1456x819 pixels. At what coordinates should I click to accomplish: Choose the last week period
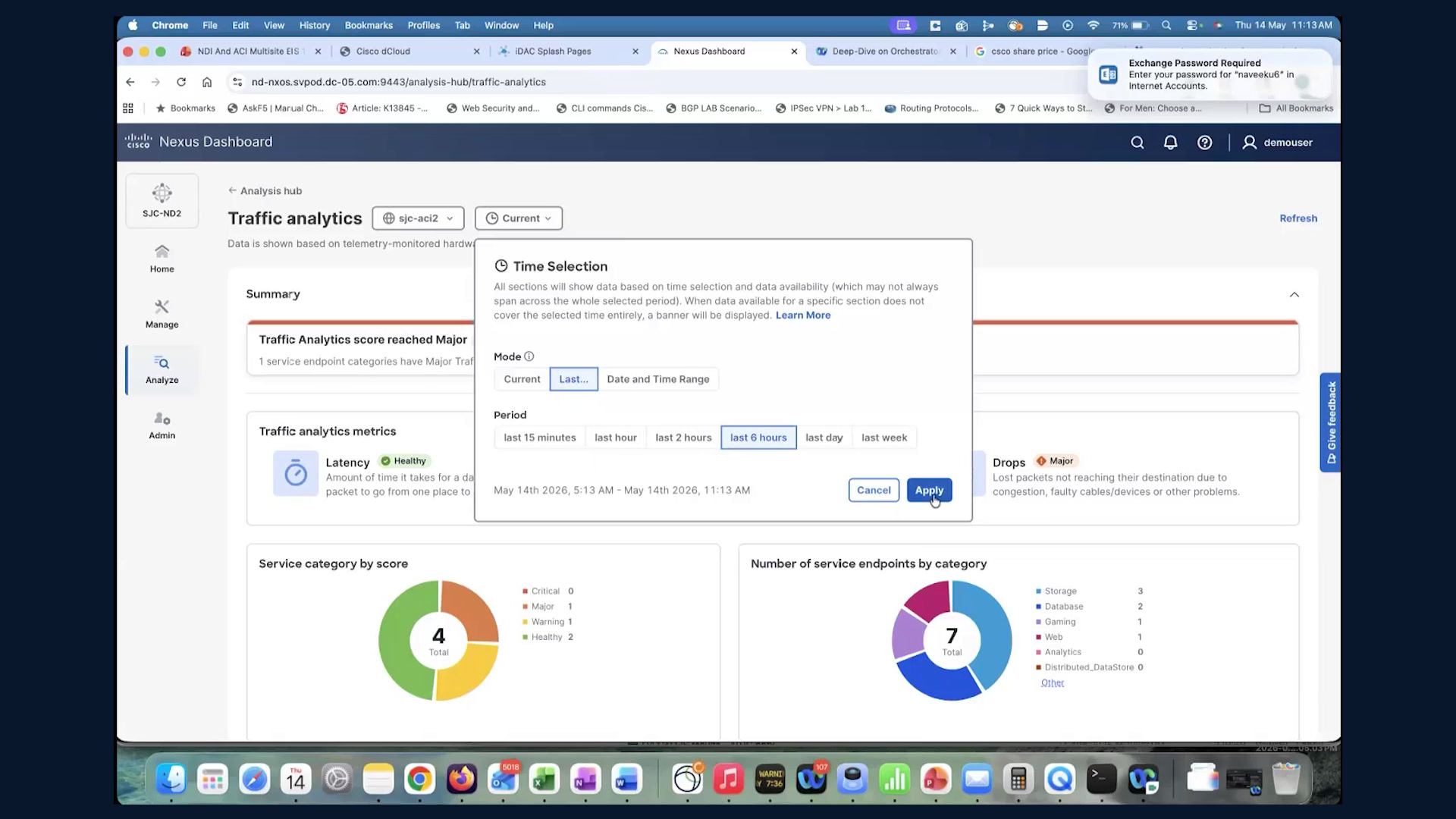click(883, 438)
